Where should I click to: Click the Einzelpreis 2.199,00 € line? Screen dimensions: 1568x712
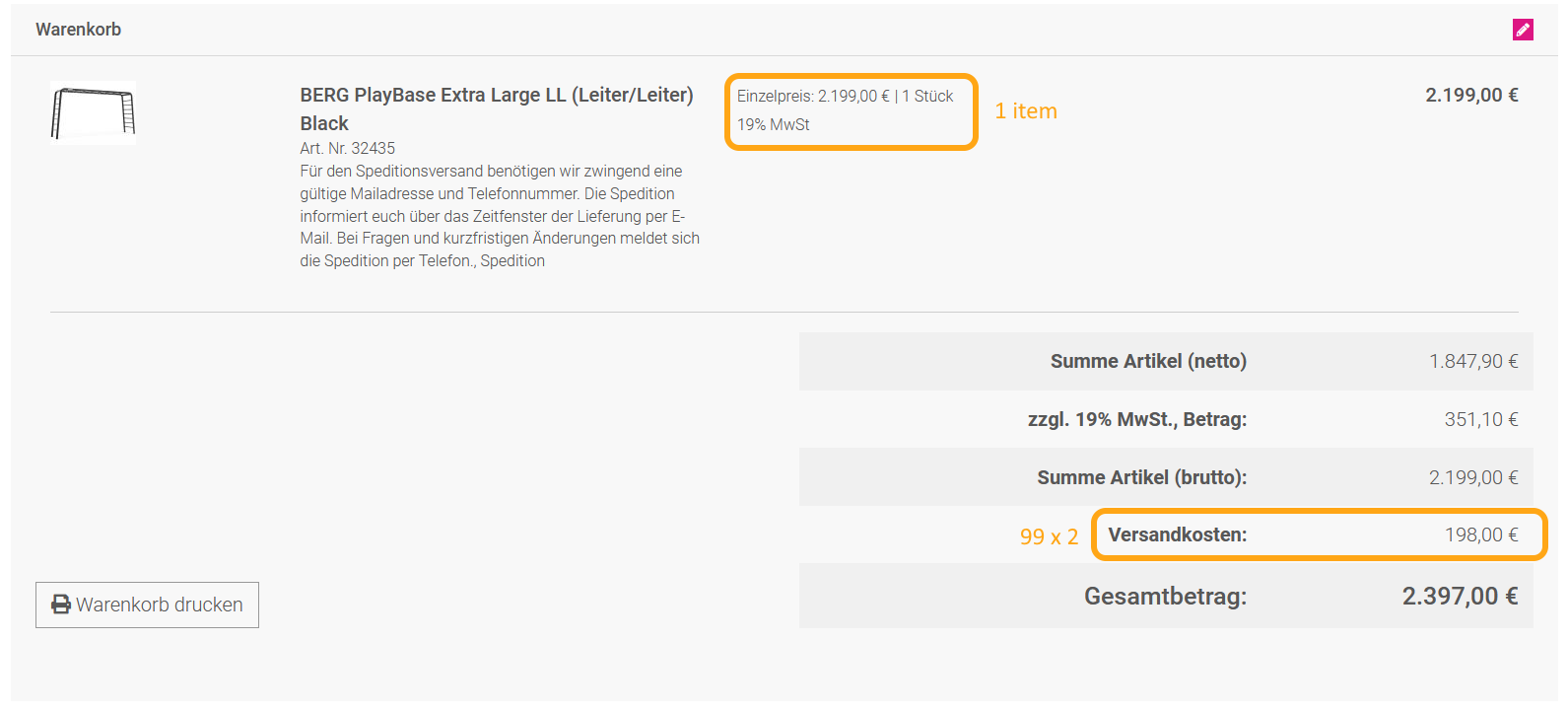click(845, 96)
